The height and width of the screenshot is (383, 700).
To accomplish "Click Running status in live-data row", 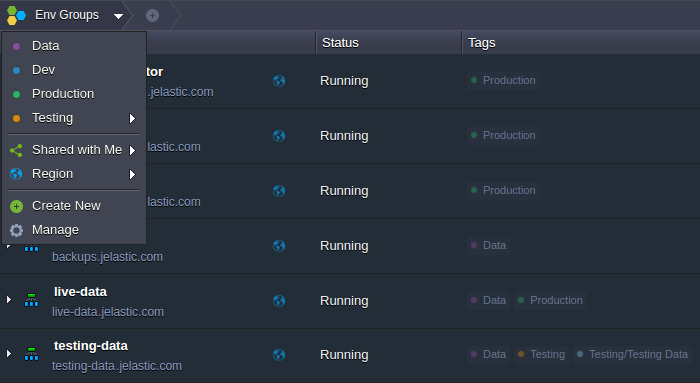I will pyautogui.click(x=344, y=301).
